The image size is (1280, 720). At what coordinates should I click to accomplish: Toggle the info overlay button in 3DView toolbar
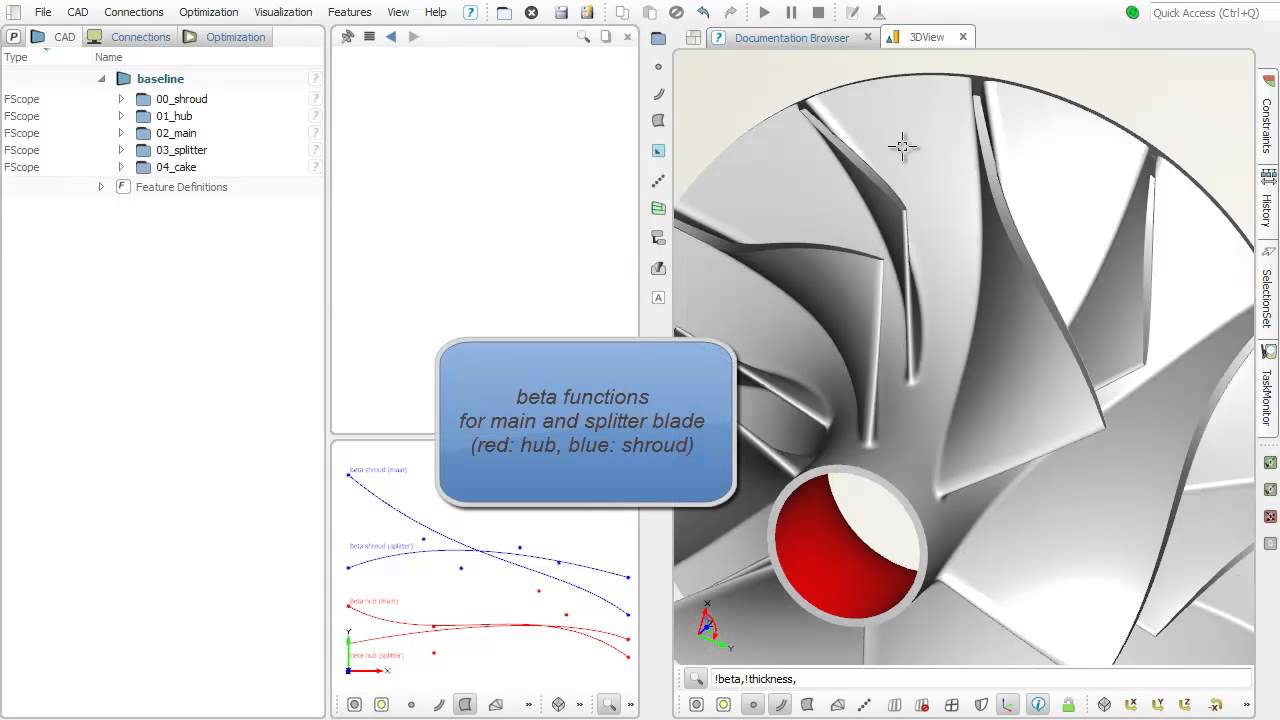click(1038, 705)
